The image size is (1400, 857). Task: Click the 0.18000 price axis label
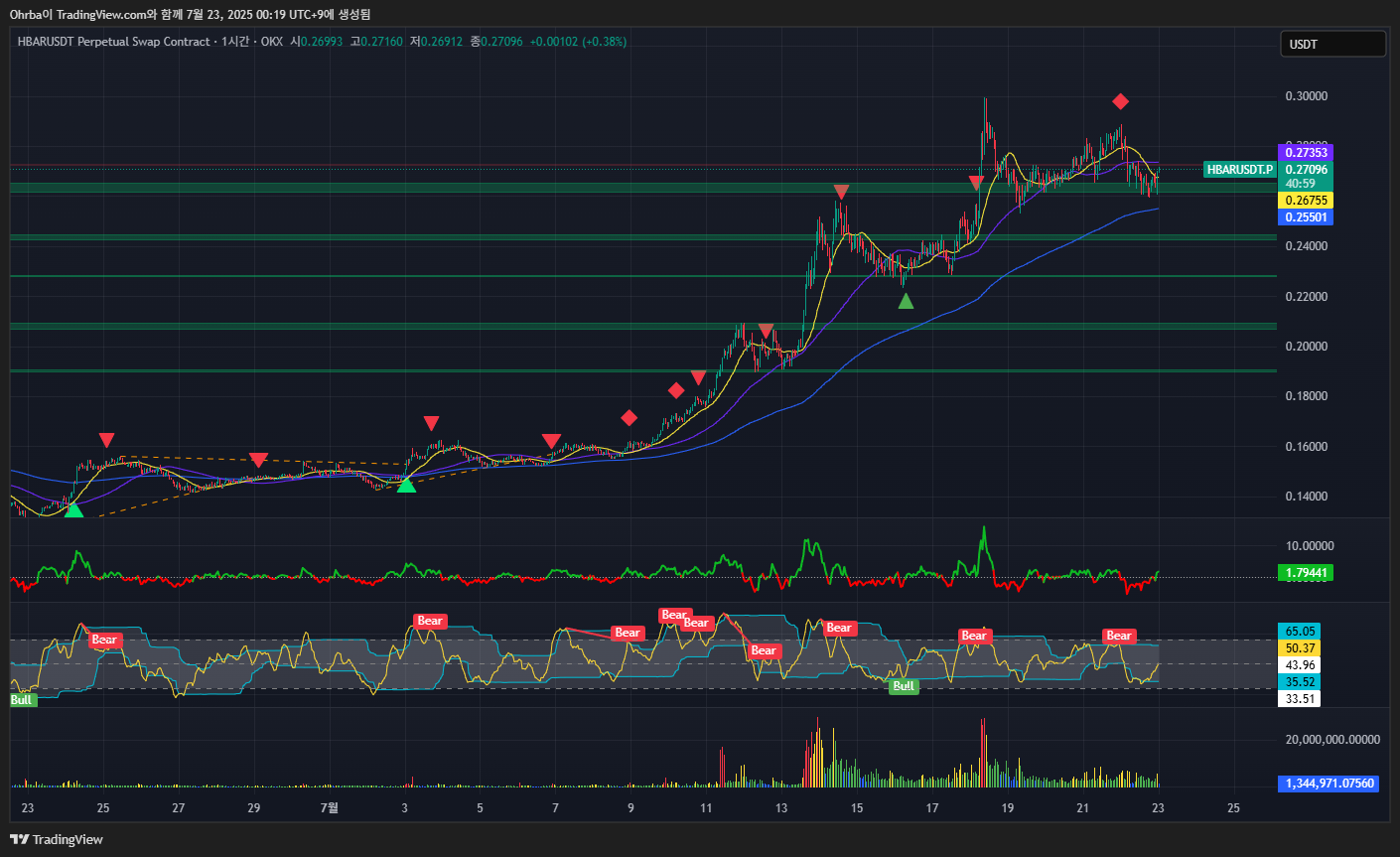1307,396
